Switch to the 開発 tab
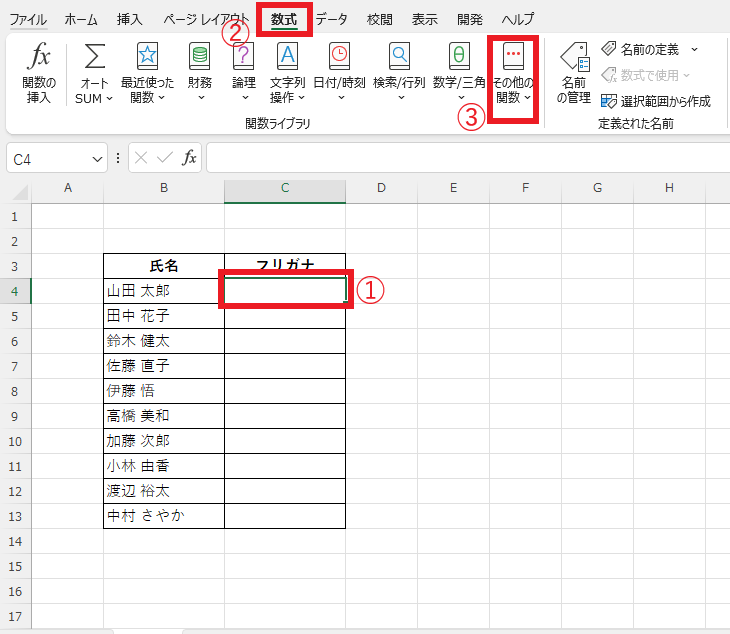Viewport: 730px width, 634px height. pyautogui.click(x=470, y=20)
